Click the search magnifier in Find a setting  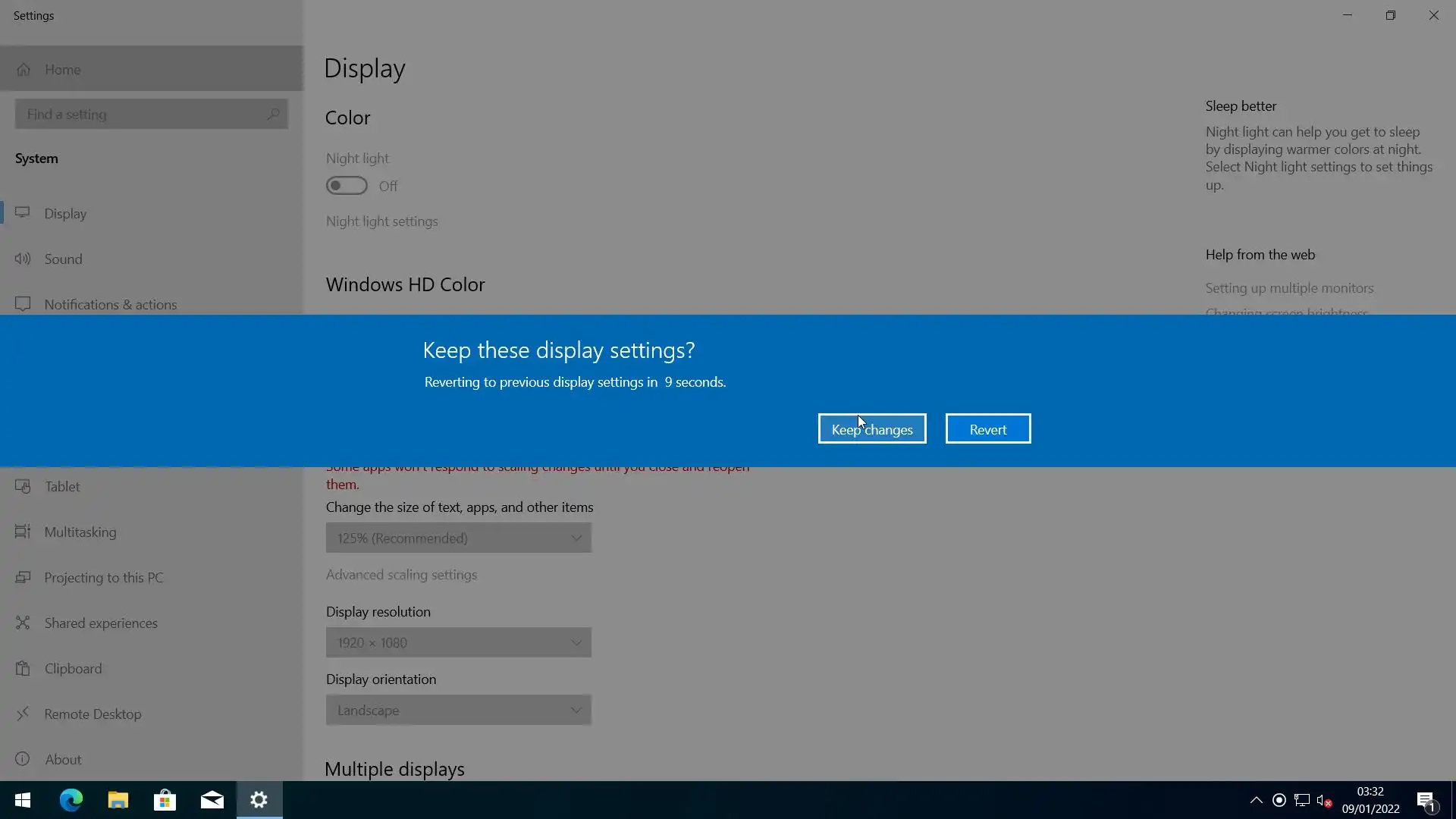(273, 114)
